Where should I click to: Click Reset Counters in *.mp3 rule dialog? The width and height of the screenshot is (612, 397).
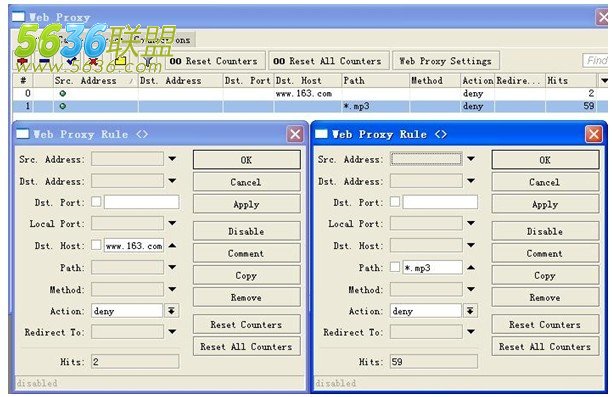(x=545, y=324)
